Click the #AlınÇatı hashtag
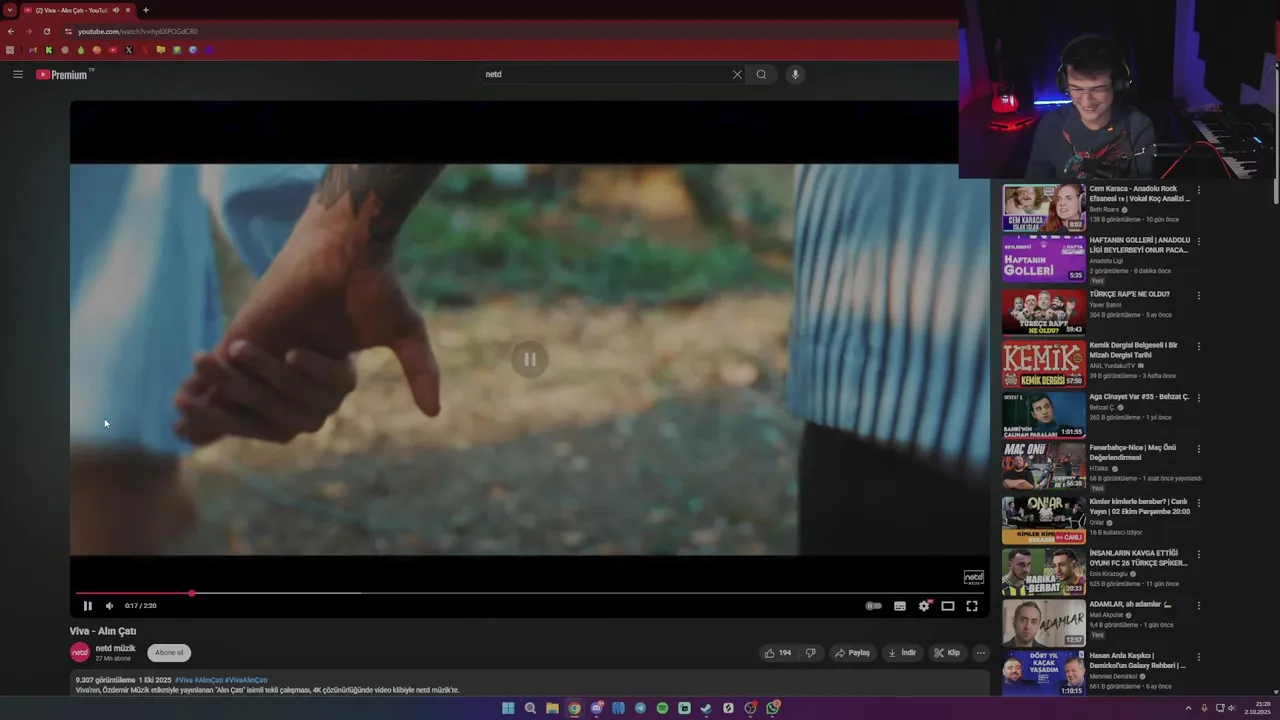The image size is (1280, 720). (209, 680)
